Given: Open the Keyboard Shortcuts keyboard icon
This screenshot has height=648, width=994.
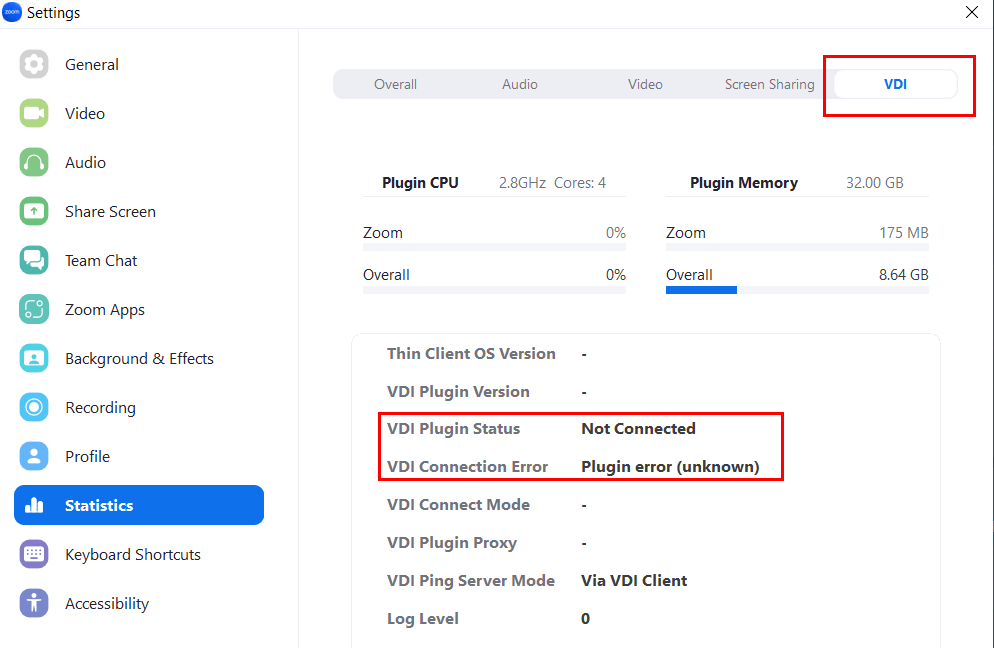Looking at the screenshot, I should [34, 555].
